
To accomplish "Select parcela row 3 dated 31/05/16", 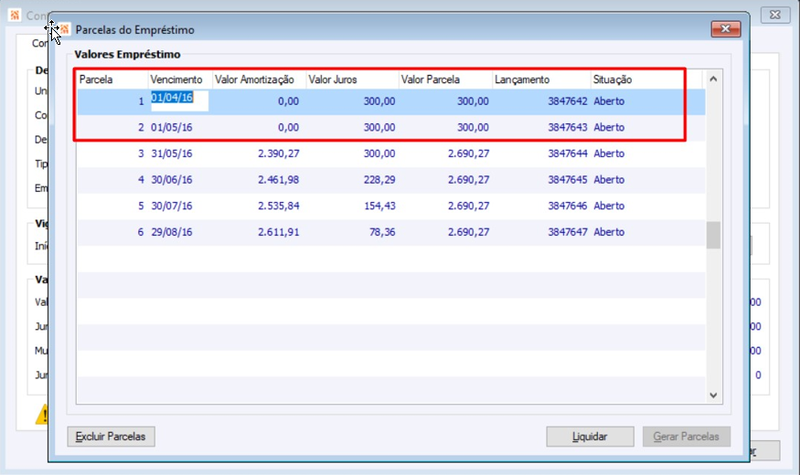I will click(x=391, y=154).
